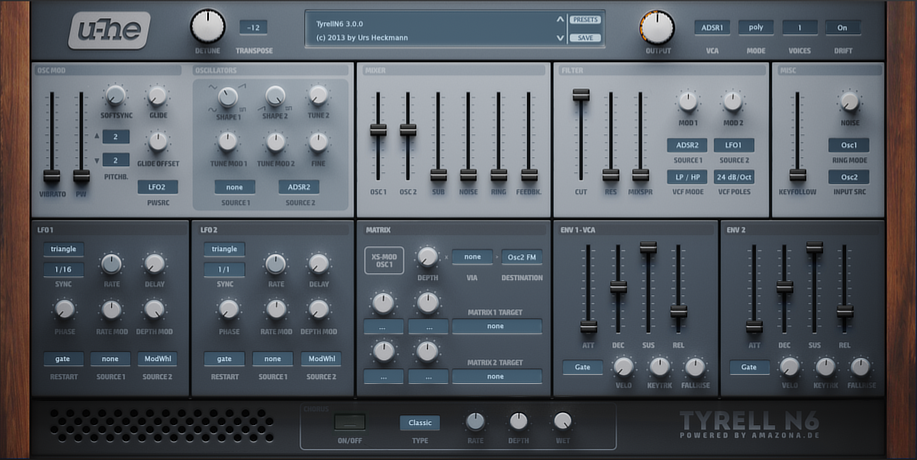Open oscillator Source 2 ADSR2 dropdown

299,187
